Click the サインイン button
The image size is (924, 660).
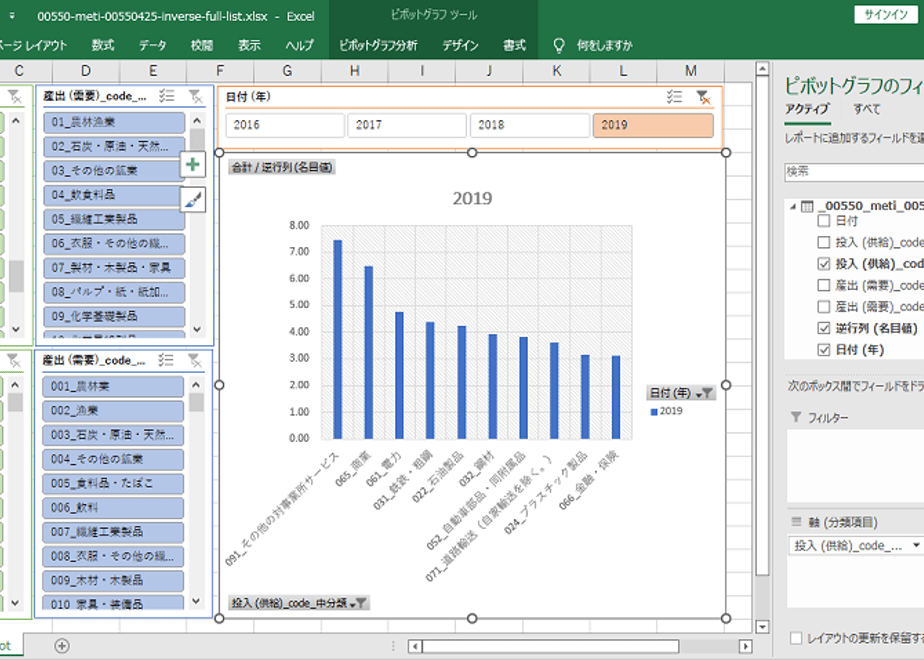(x=886, y=15)
